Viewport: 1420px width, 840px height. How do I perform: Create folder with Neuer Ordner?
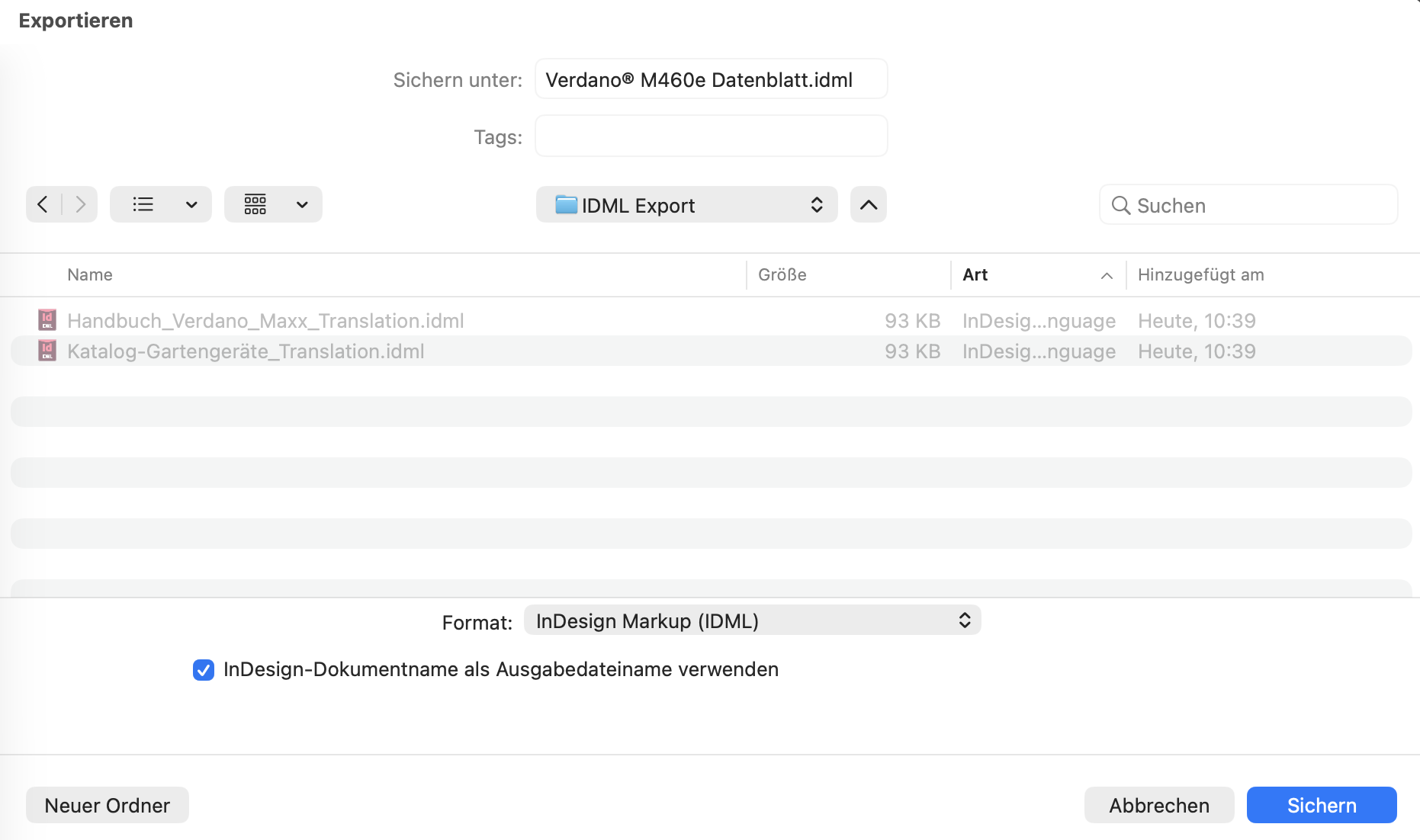[x=108, y=805]
